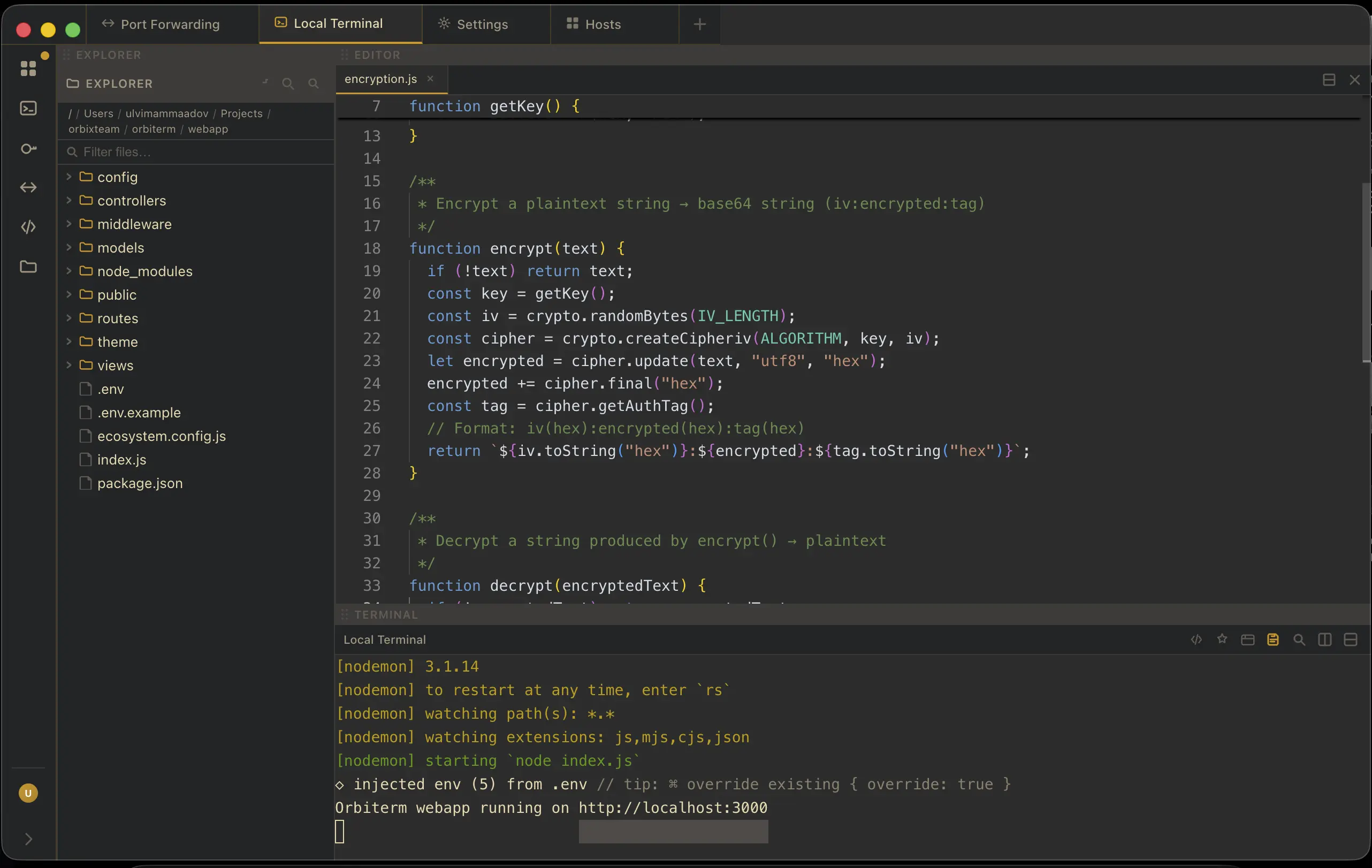
Task: Add a new tab with plus button
Action: (x=700, y=24)
